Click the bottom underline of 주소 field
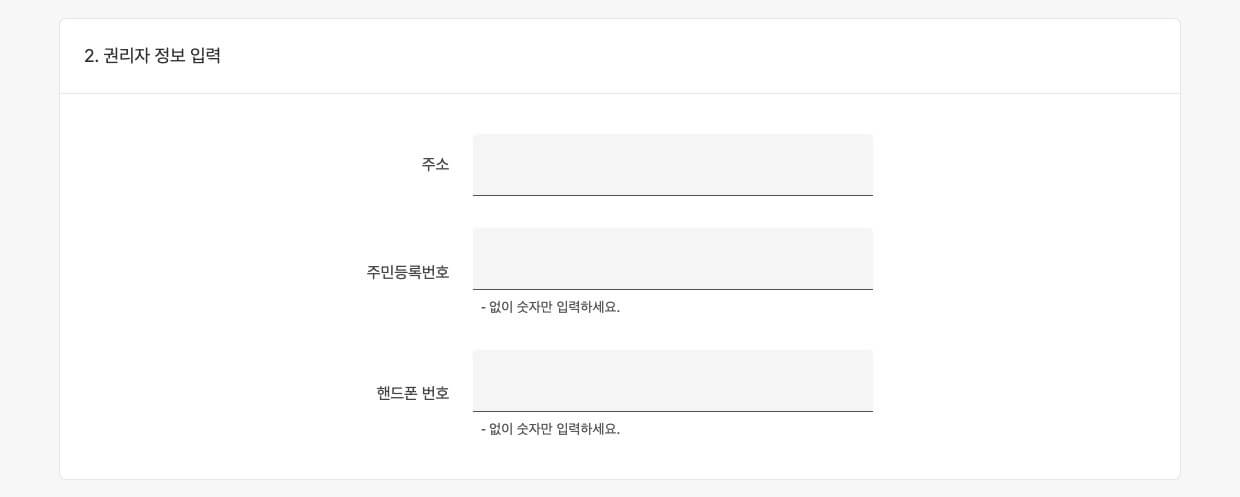This screenshot has width=1240, height=497. [x=672, y=195]
